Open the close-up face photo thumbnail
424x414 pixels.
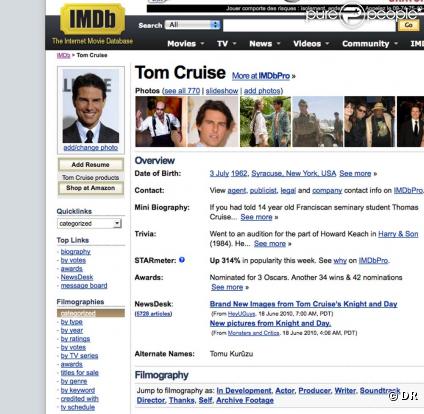click(x=213, y=122)
